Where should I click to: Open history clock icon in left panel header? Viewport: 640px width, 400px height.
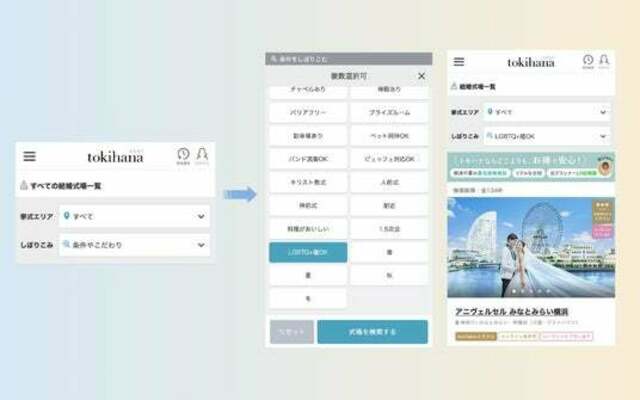[183, 156]
